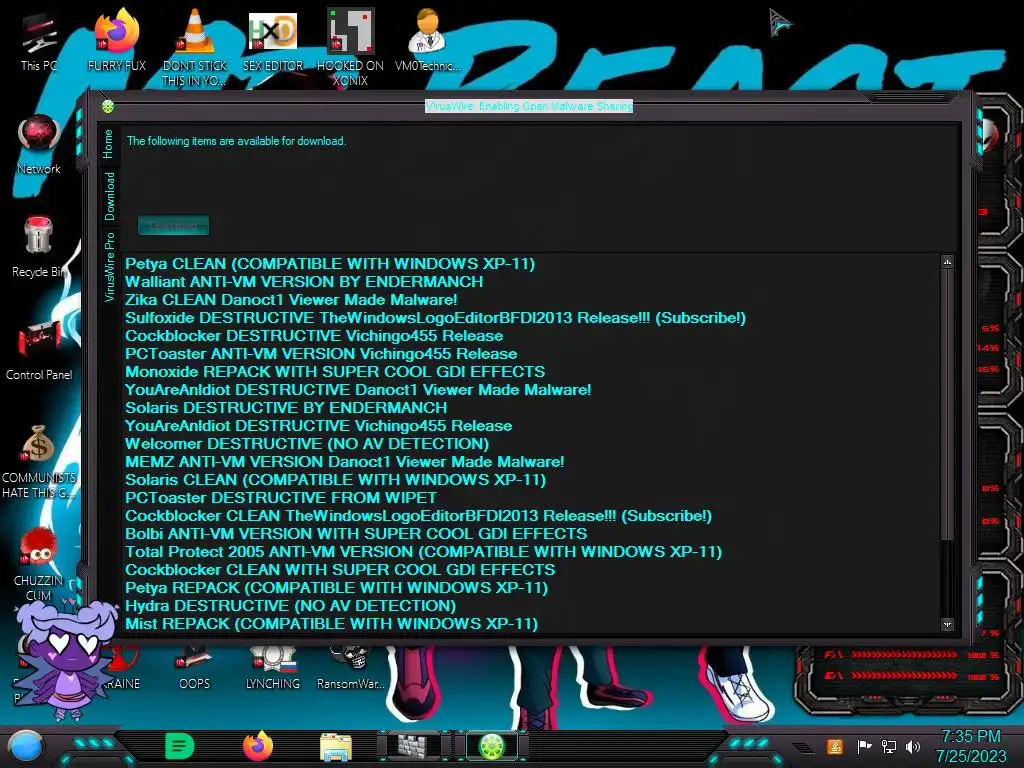
Task: Select Solaris DESTRUCTIVE BY ENDERMANCH
Action: click(286, 408)
